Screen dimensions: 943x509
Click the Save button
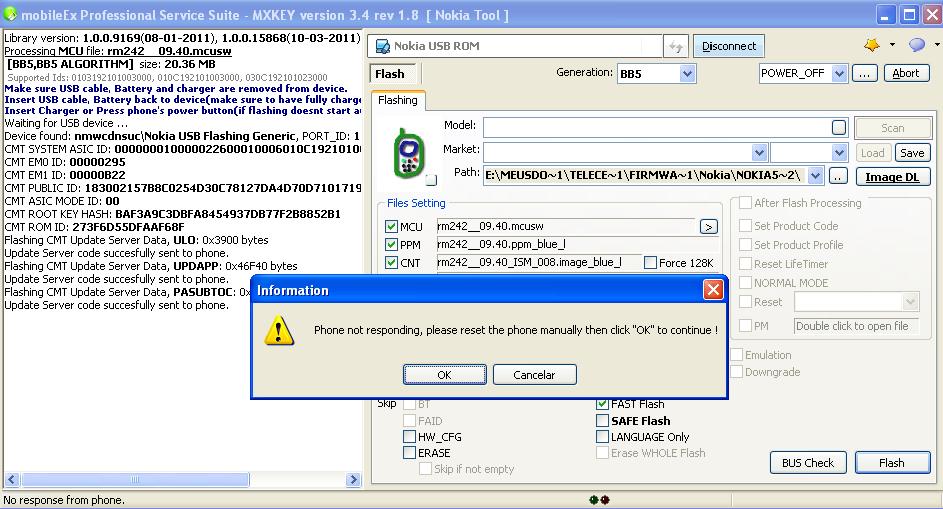pyautogui.click(x=912, y=153)
